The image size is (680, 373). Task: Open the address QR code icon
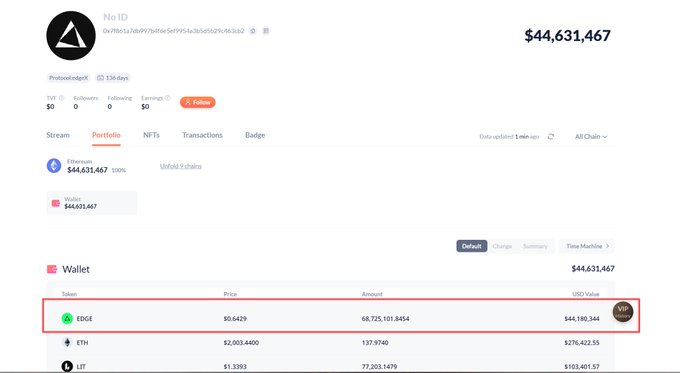click(266, 31)
